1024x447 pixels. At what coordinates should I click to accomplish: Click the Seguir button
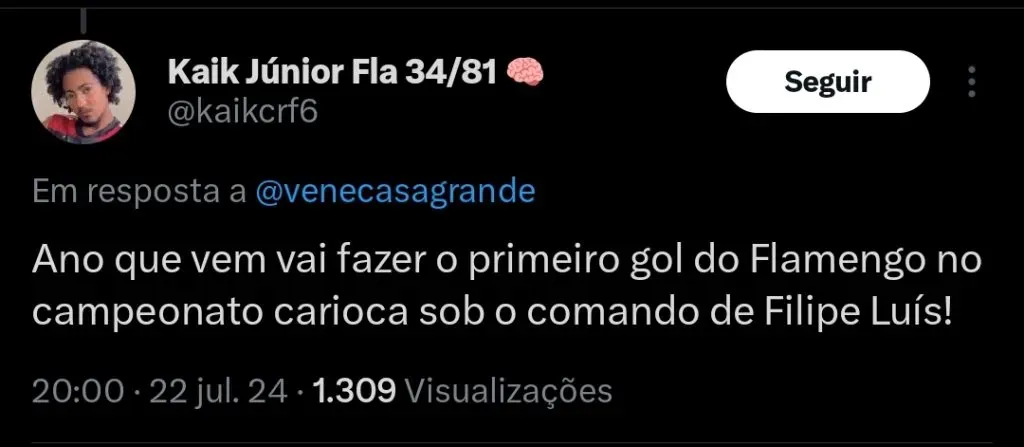(x=827, y=82)
